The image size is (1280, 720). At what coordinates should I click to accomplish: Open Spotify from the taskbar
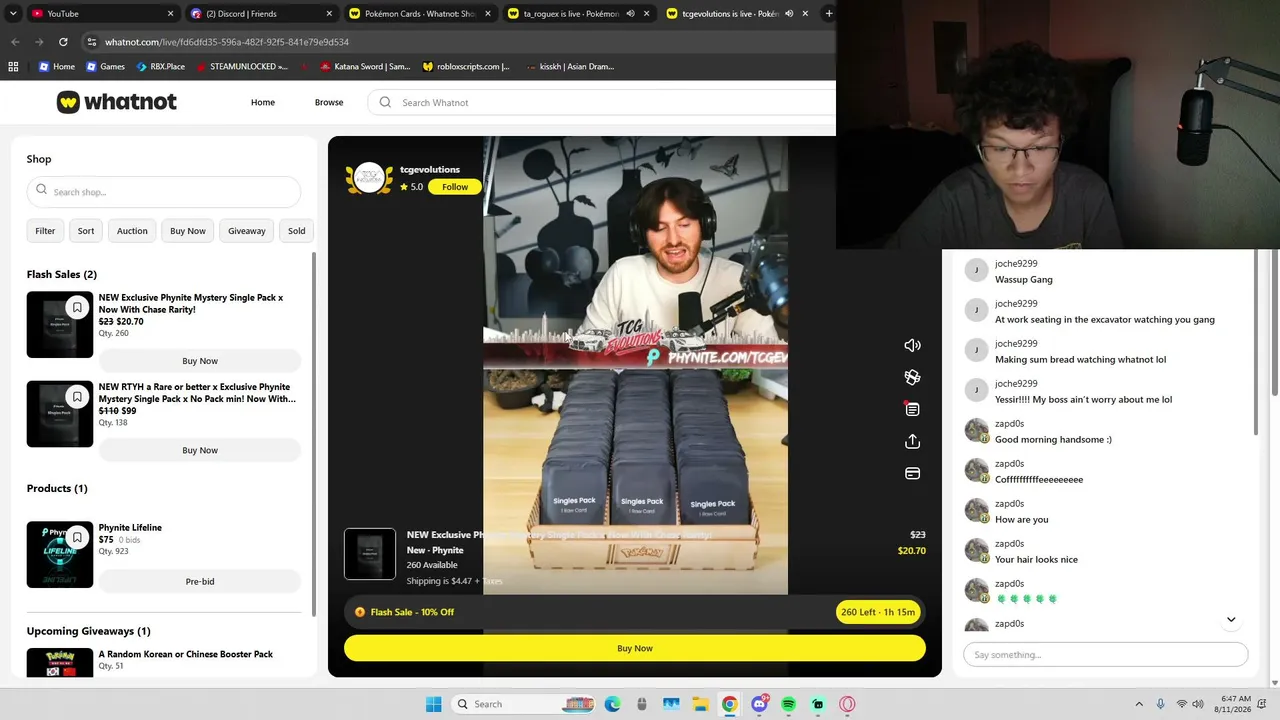[789, 704]
